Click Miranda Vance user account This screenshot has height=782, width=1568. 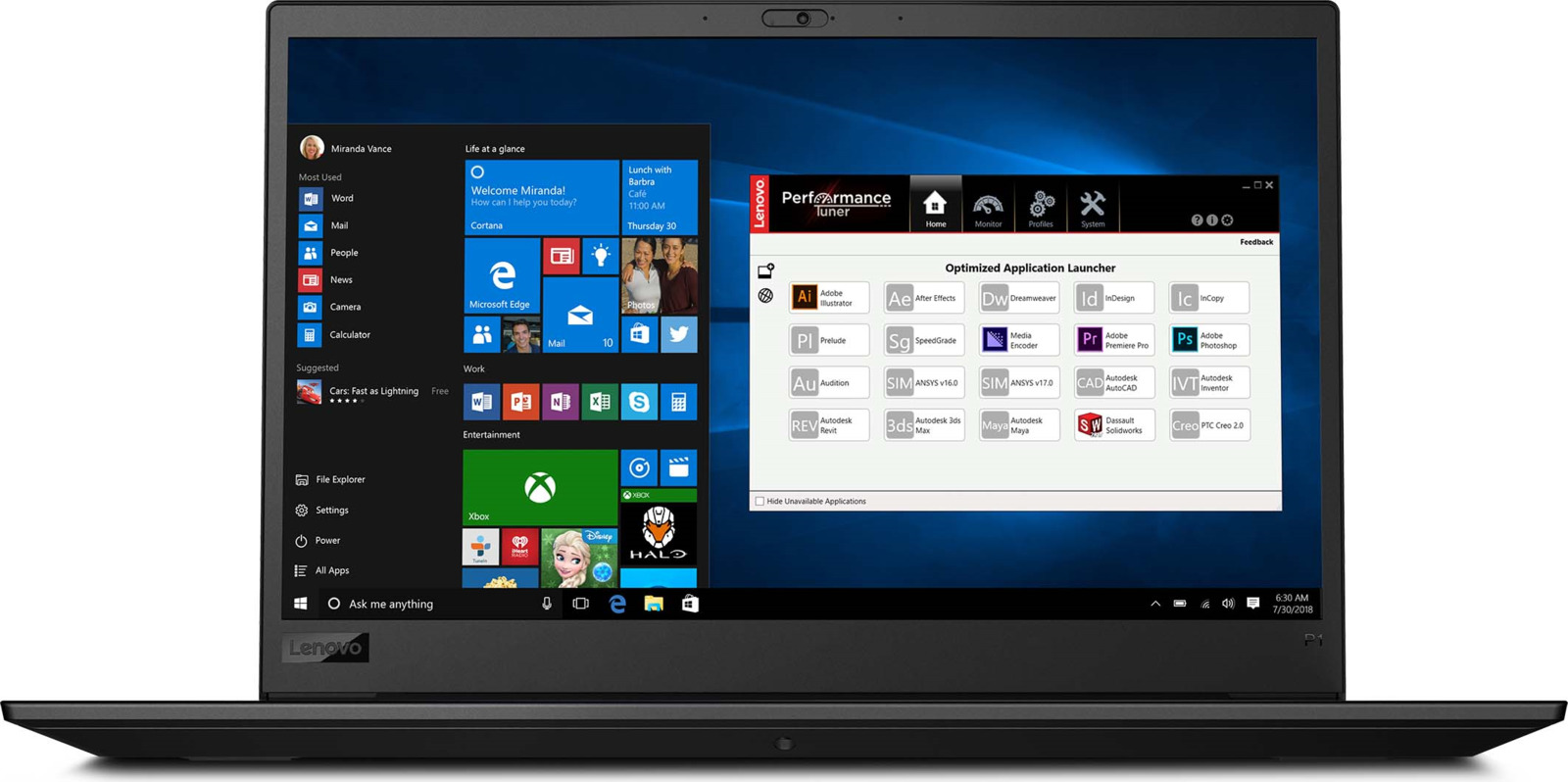click(x=346, y=148)
